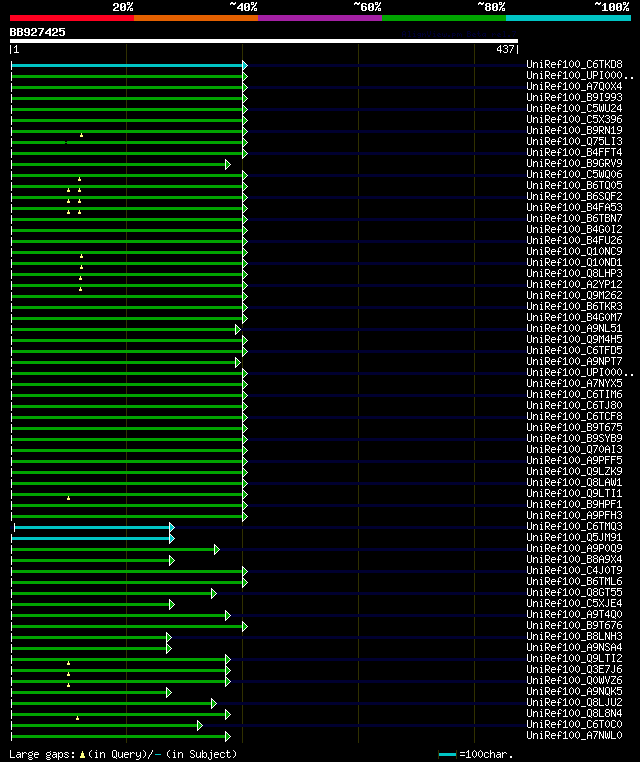Select the UniRef100_A7NWL0 label
The image size is (640, 762).
coord(574,736)
